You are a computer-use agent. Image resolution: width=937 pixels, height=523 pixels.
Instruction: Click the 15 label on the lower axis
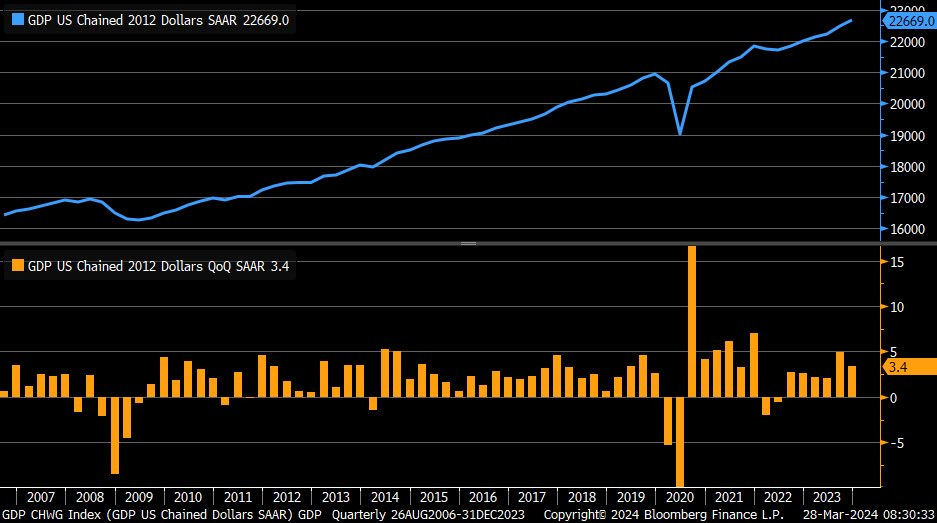pos(898,262)
